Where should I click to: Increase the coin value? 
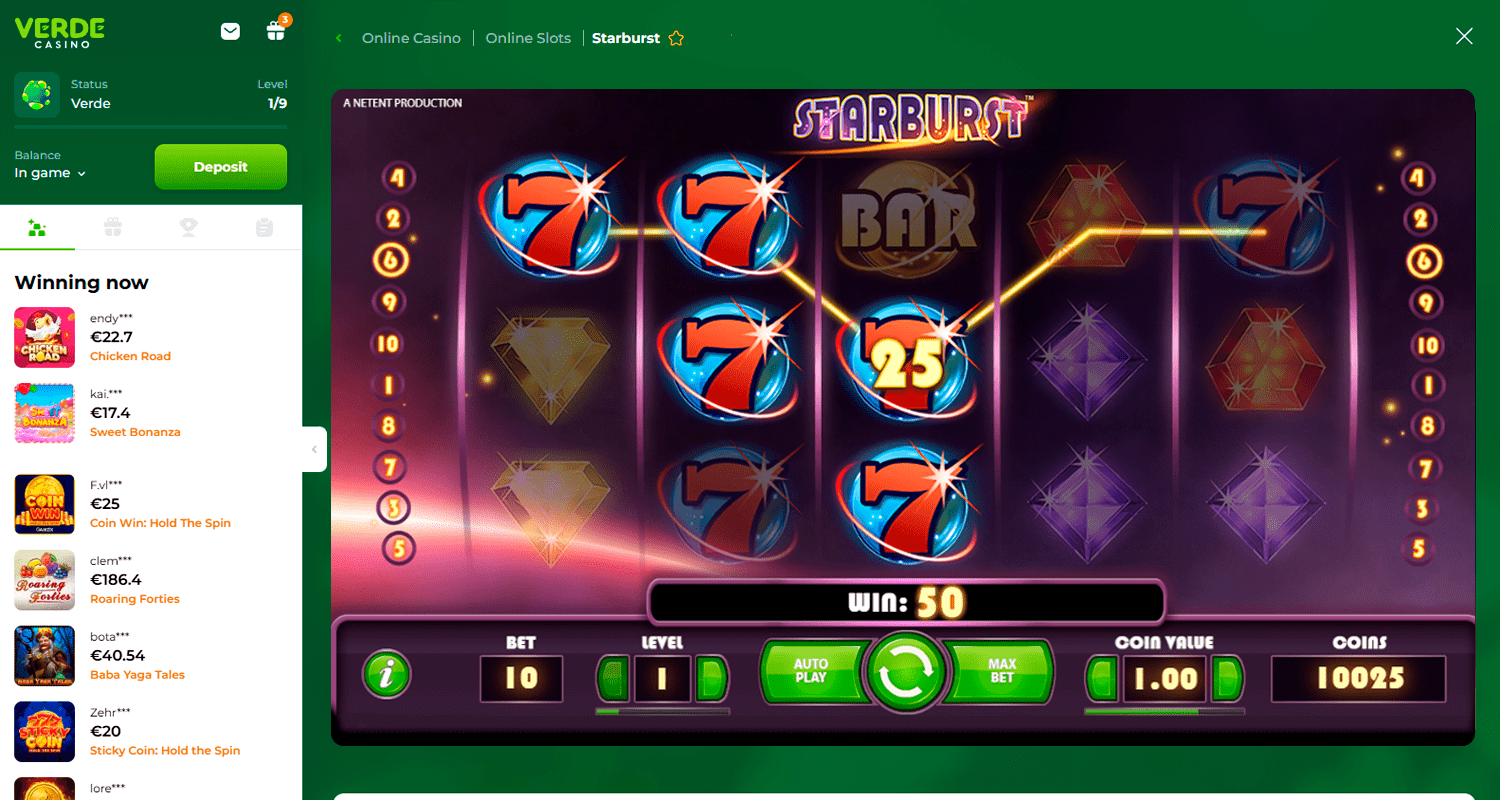point(1226,679)
